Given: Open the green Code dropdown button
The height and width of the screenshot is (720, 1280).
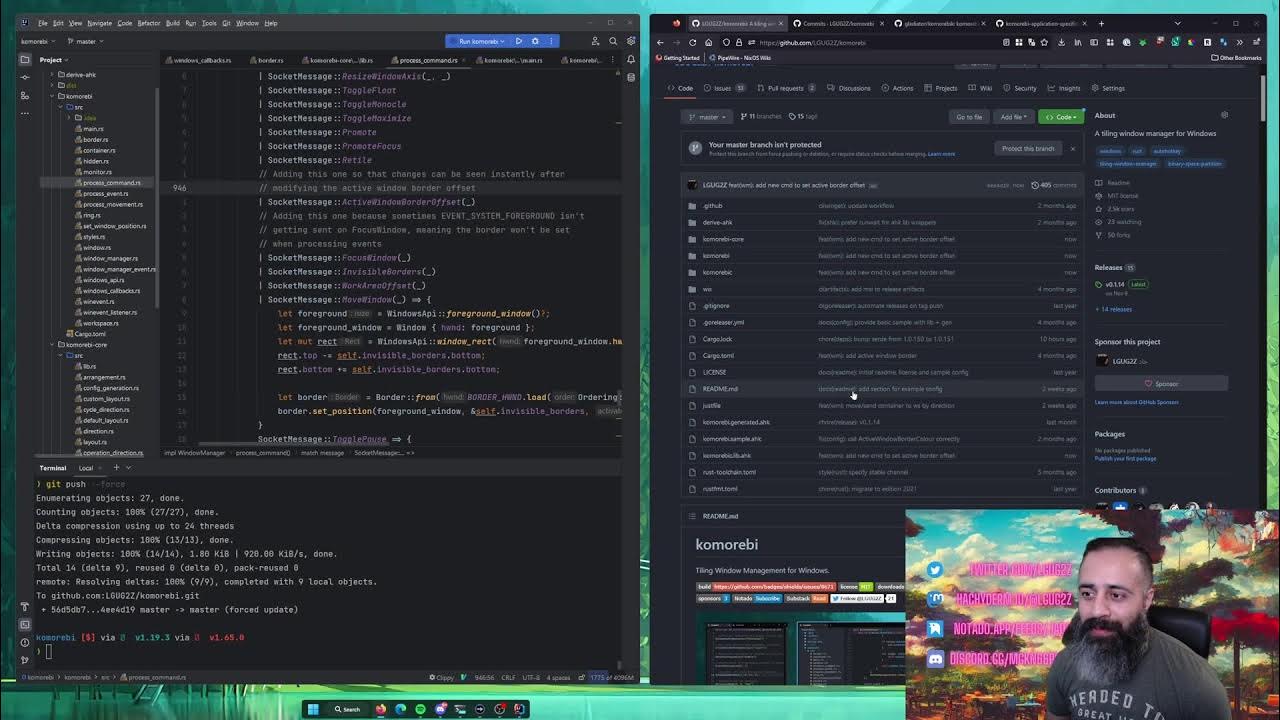Looking at the screenshot, I should pos(1060,117).
